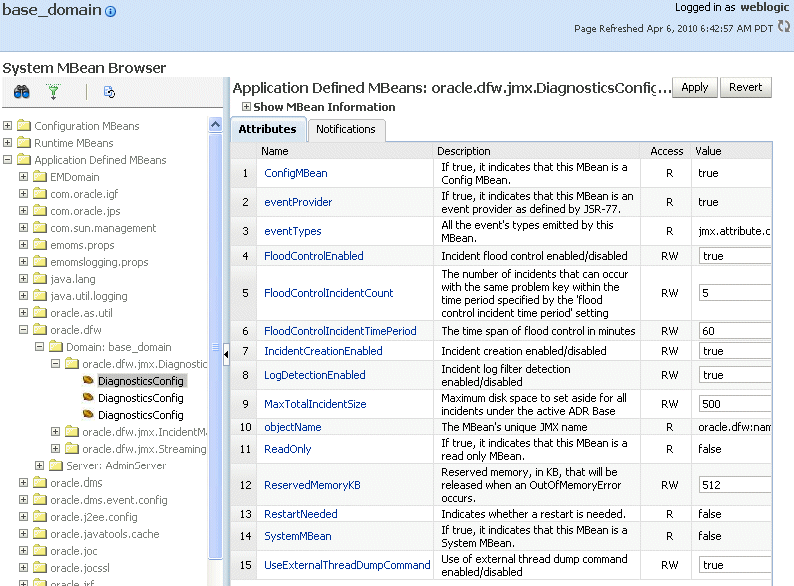Open UseExternalThreadDumpCommand attribute link
794x586 pixels.
tap(347, 565)
